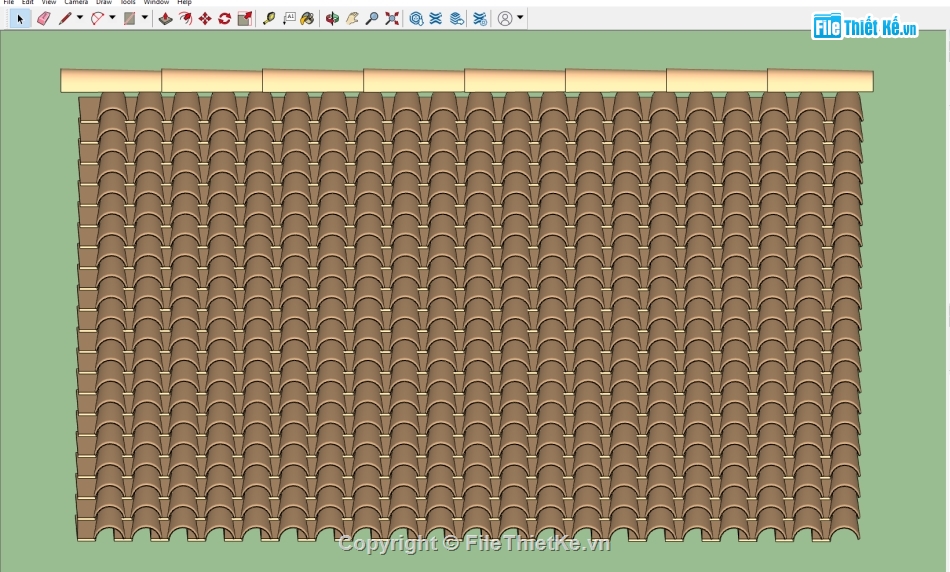950x572 pixels.
Task: Open the Extension Manager
Action: (480, 19)
